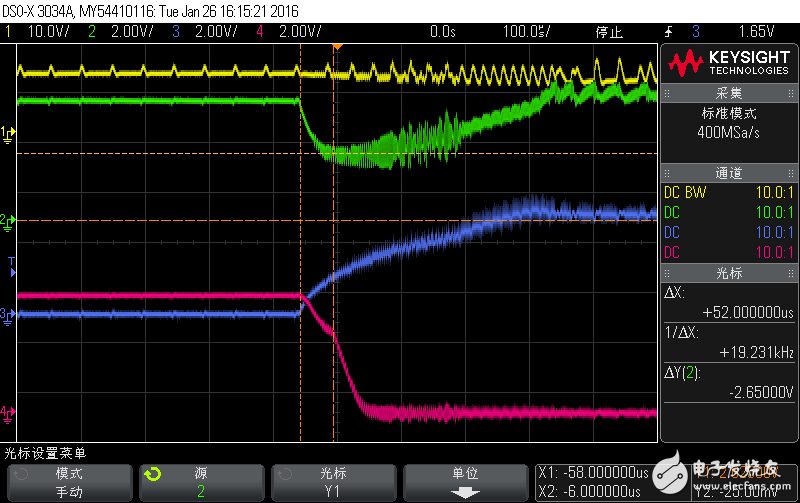Select channel 2 ground marker on left edge

pyautogui.click(x=8, y=220)
